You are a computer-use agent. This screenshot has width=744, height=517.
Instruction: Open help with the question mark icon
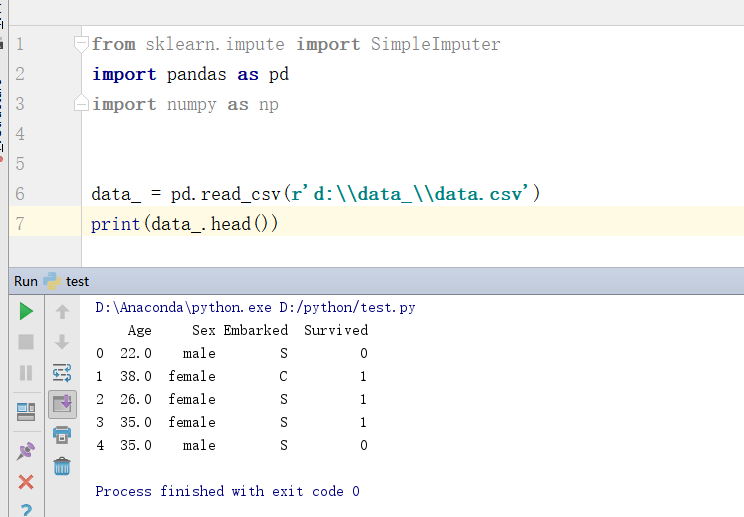(26, 510)
